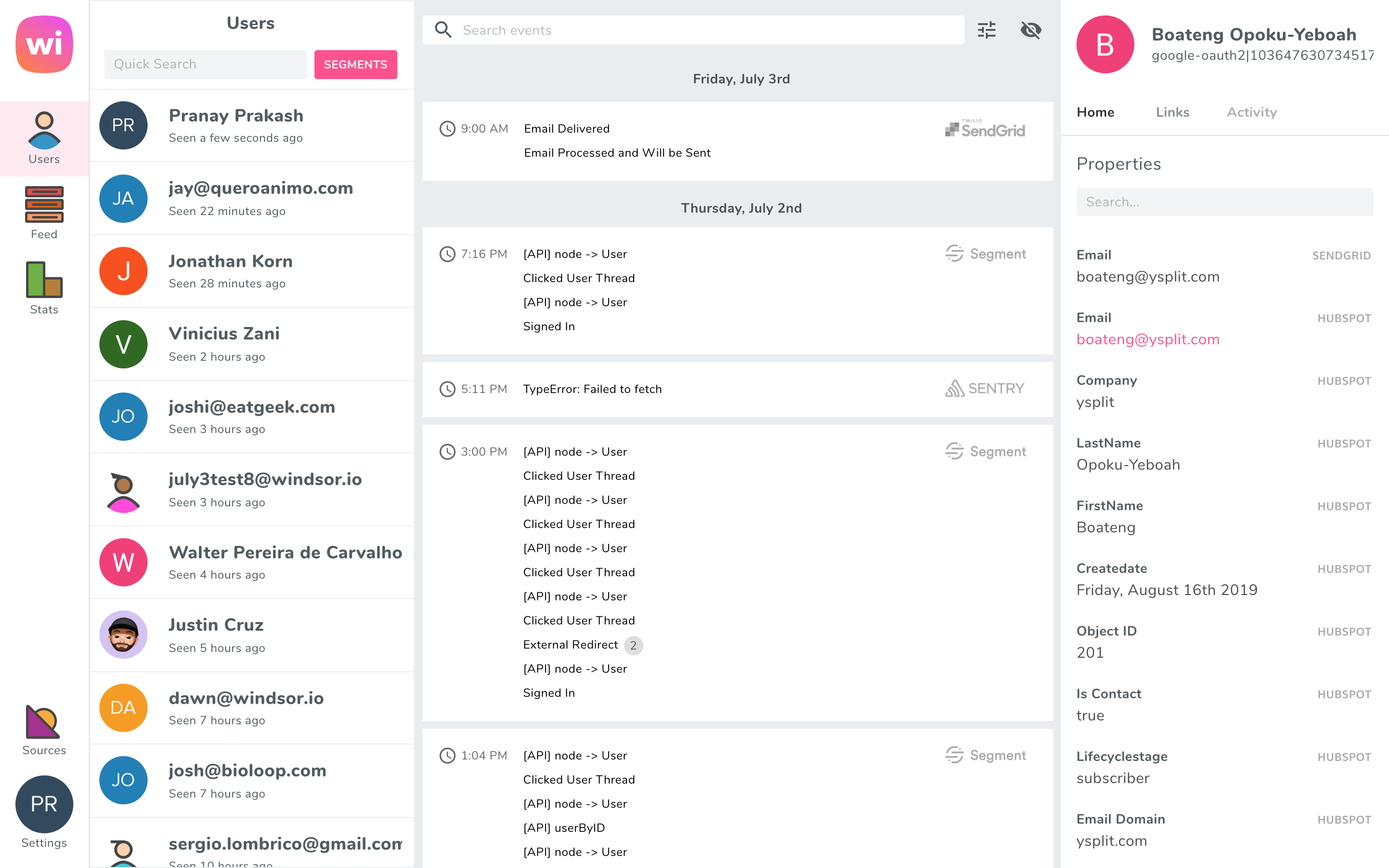Click the External Redirect count badge 2
The width and height of the screenshot is (1389, 868).
coord(633,645)
